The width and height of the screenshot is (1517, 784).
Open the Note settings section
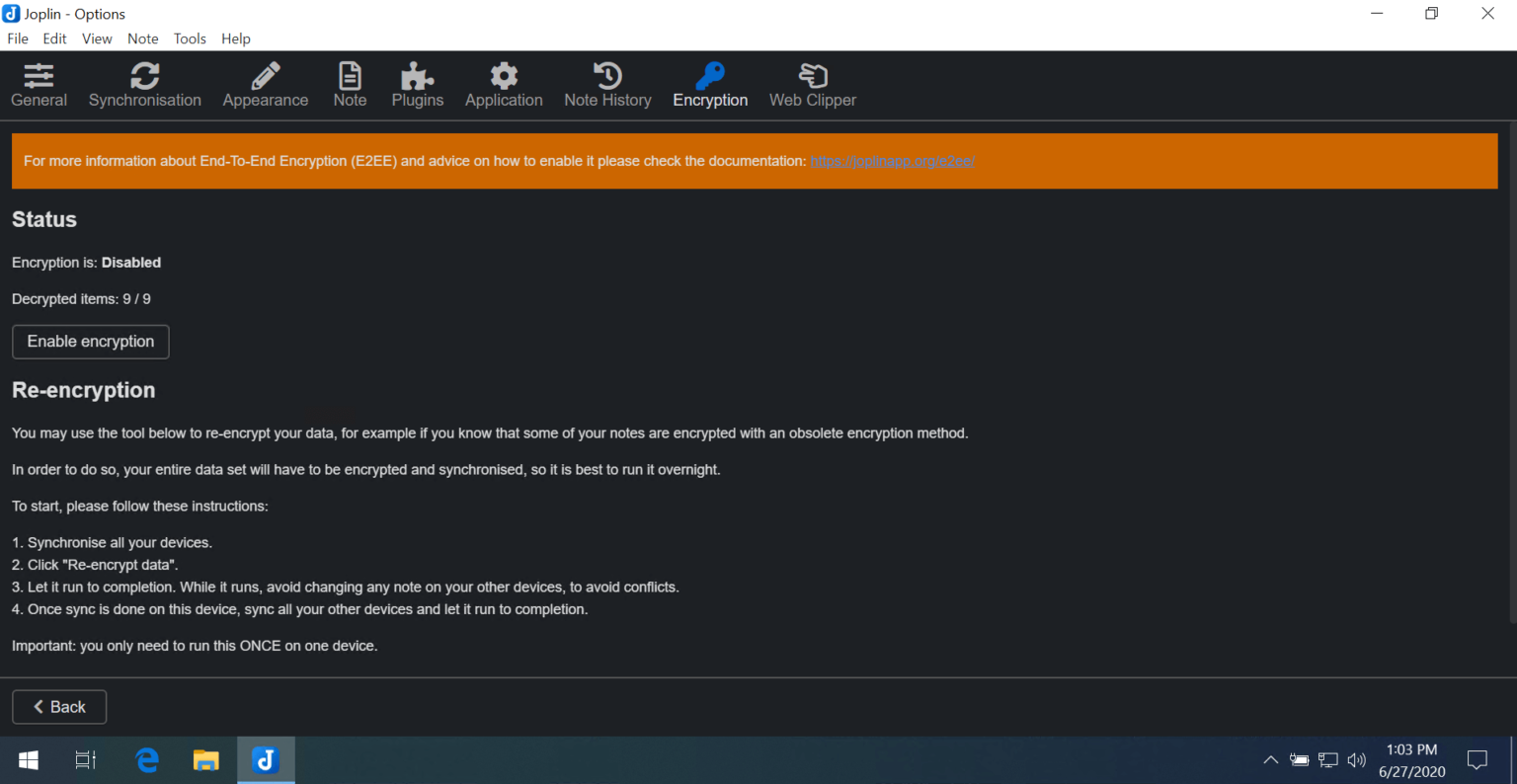[x=350, y=84]
